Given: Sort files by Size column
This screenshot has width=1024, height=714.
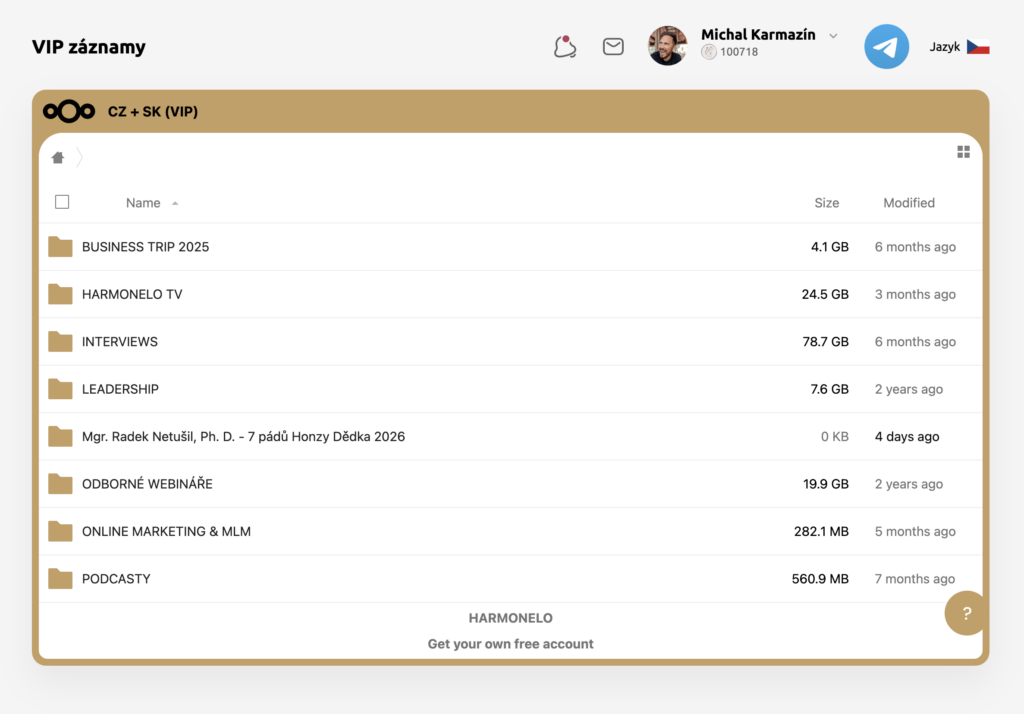Looking at the screenshot, I should [826, 203].
